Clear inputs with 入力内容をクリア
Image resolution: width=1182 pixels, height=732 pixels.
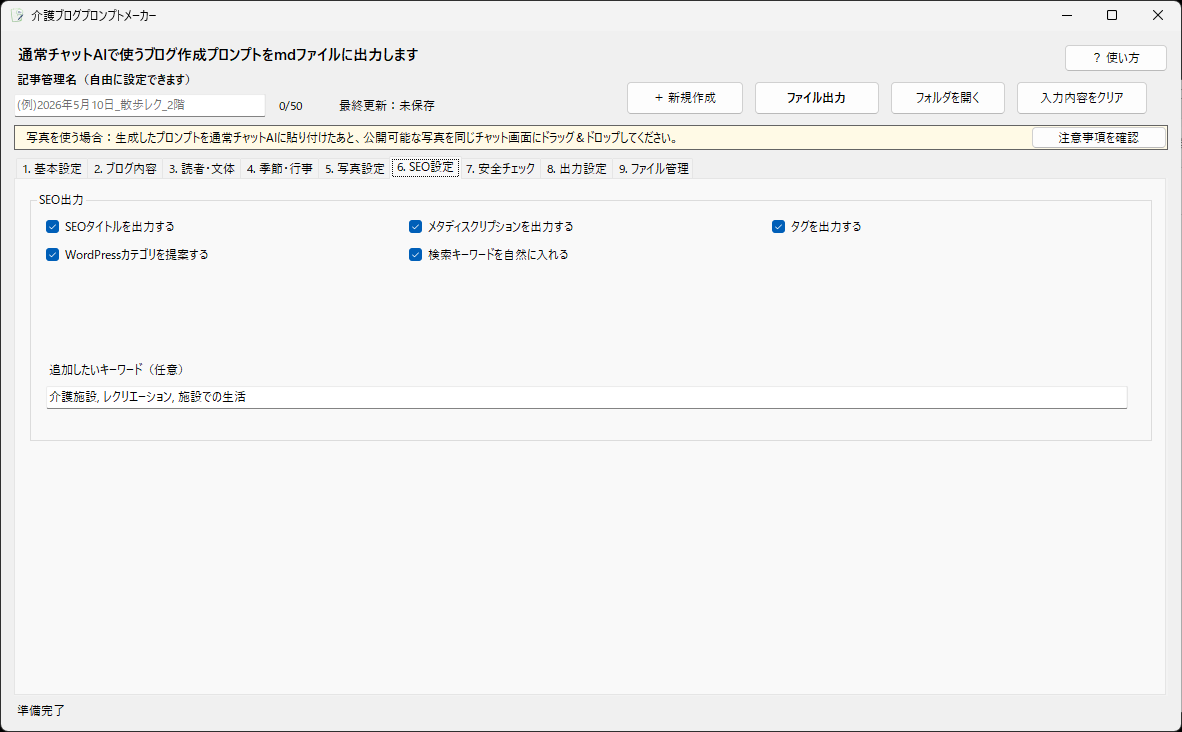point(1082,98)
